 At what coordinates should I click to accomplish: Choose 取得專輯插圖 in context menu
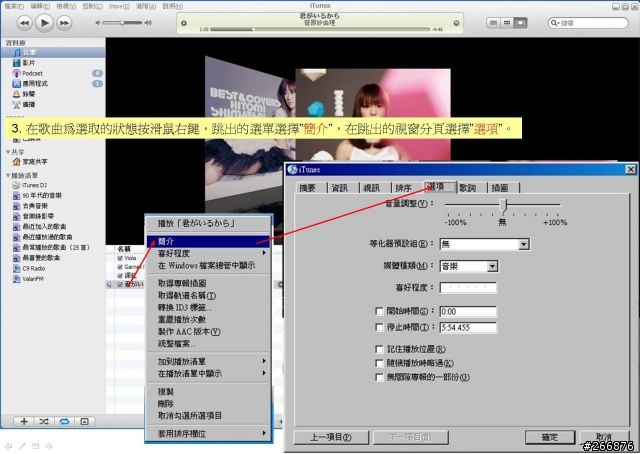point(208,283)
